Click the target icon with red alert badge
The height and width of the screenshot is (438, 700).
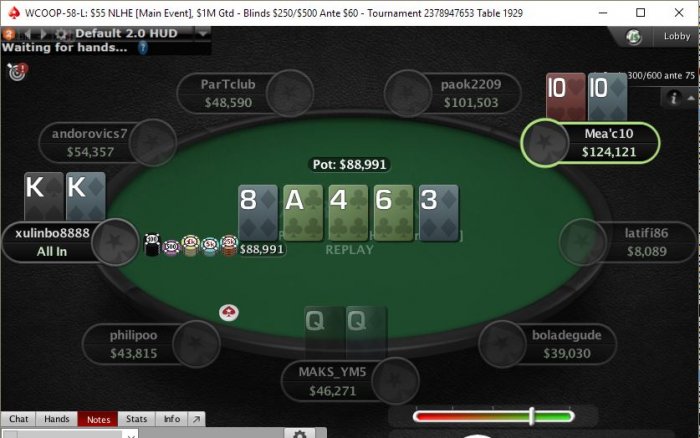coord(17,71)
